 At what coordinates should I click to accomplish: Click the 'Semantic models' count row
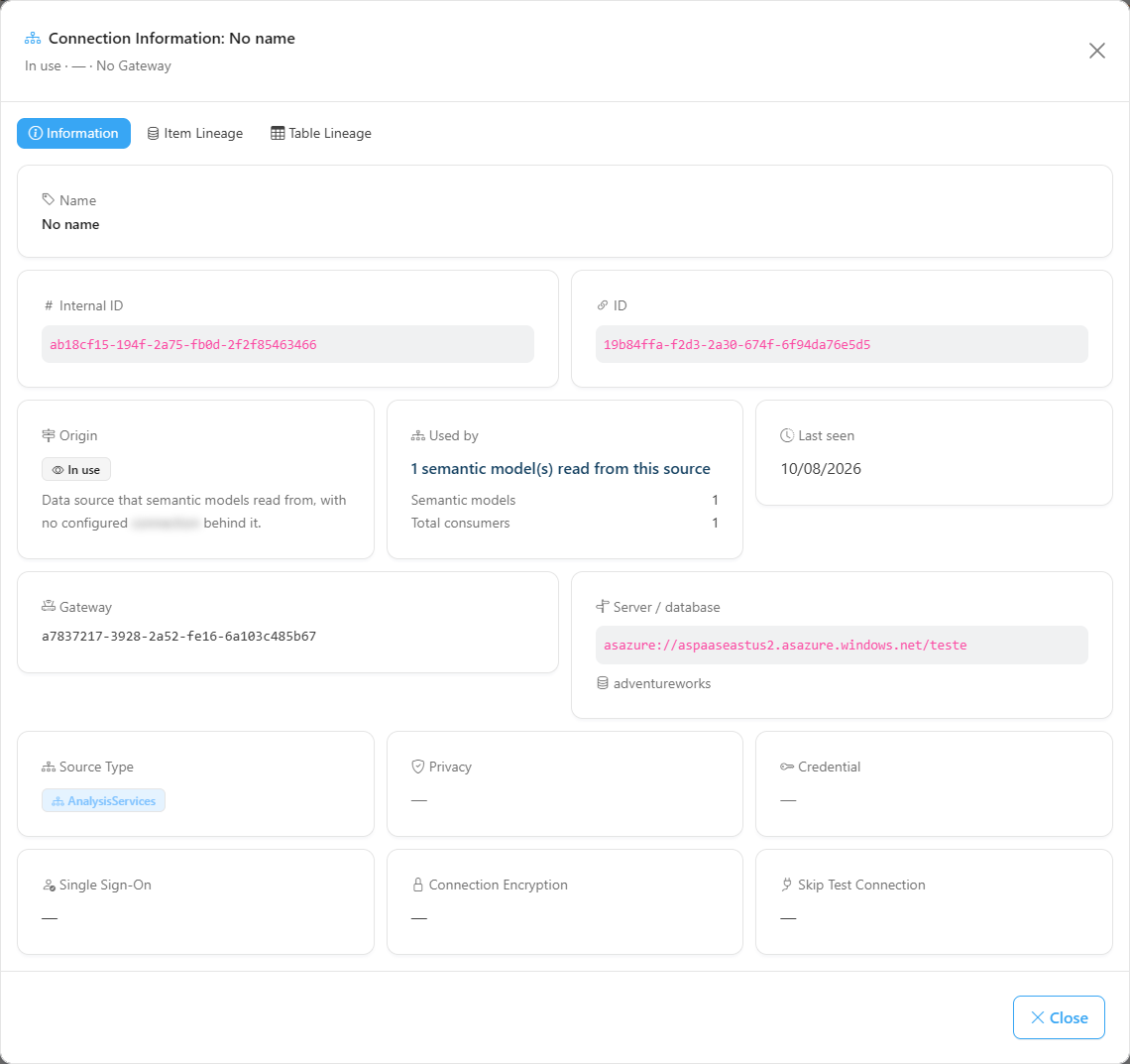click(564, 500)
